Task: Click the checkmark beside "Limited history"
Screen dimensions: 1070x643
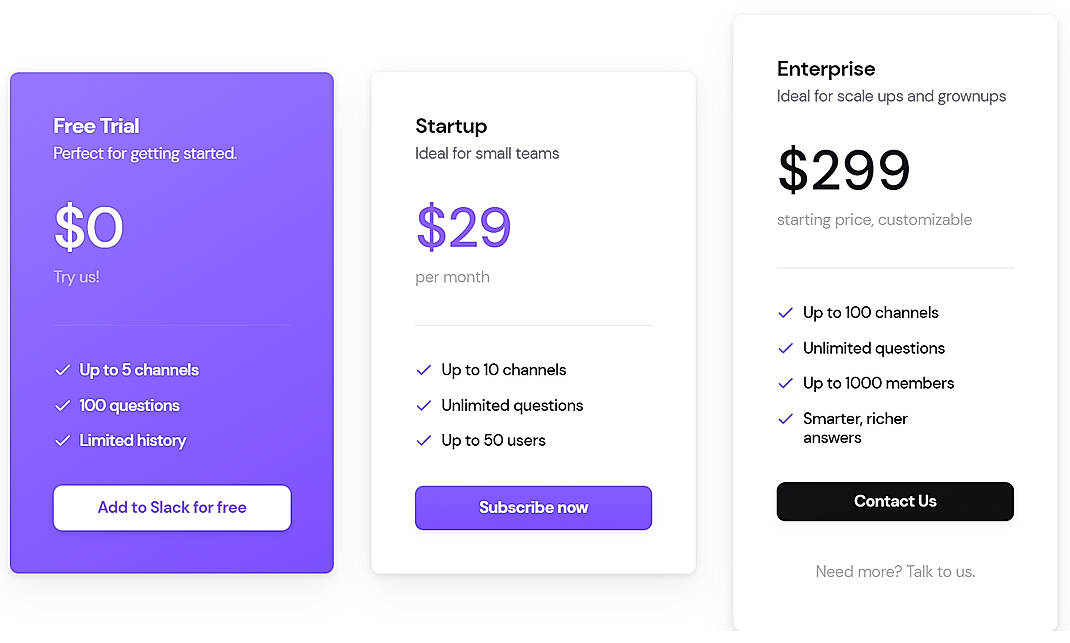Action: coord(61,440)
